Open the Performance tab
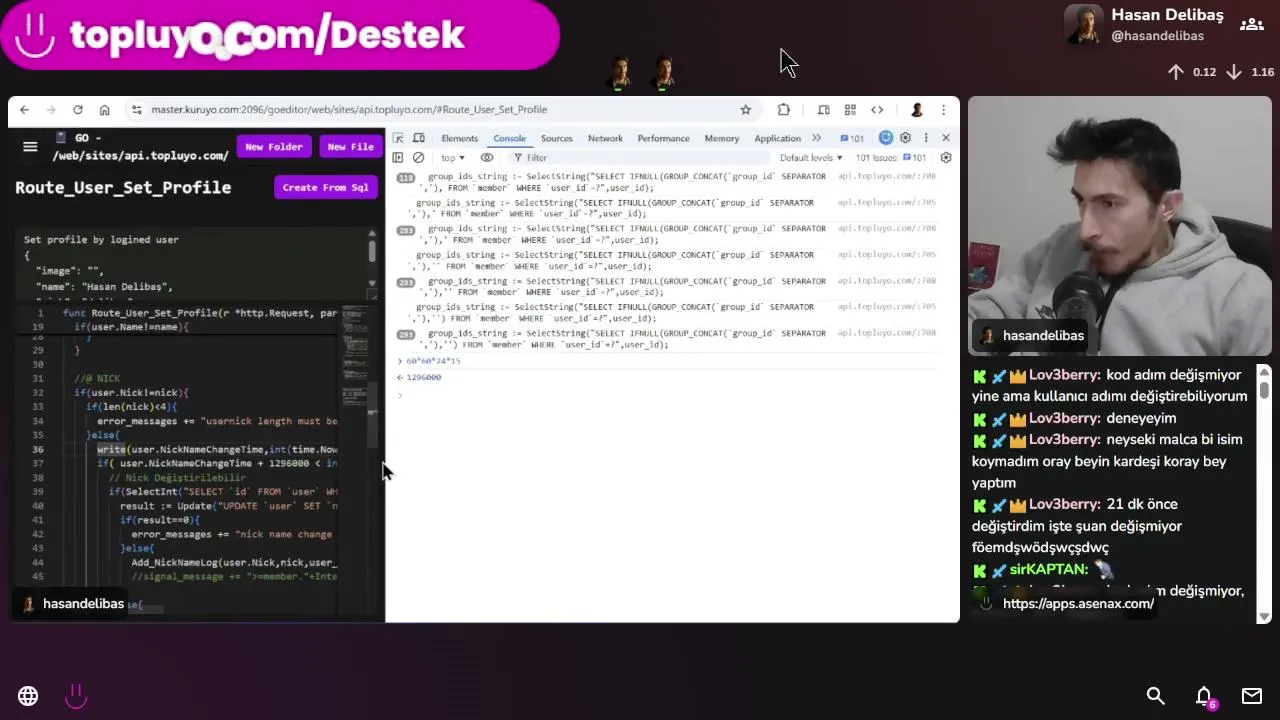The width and height of the screenshot is (1280, 720). tap(663, 138)
